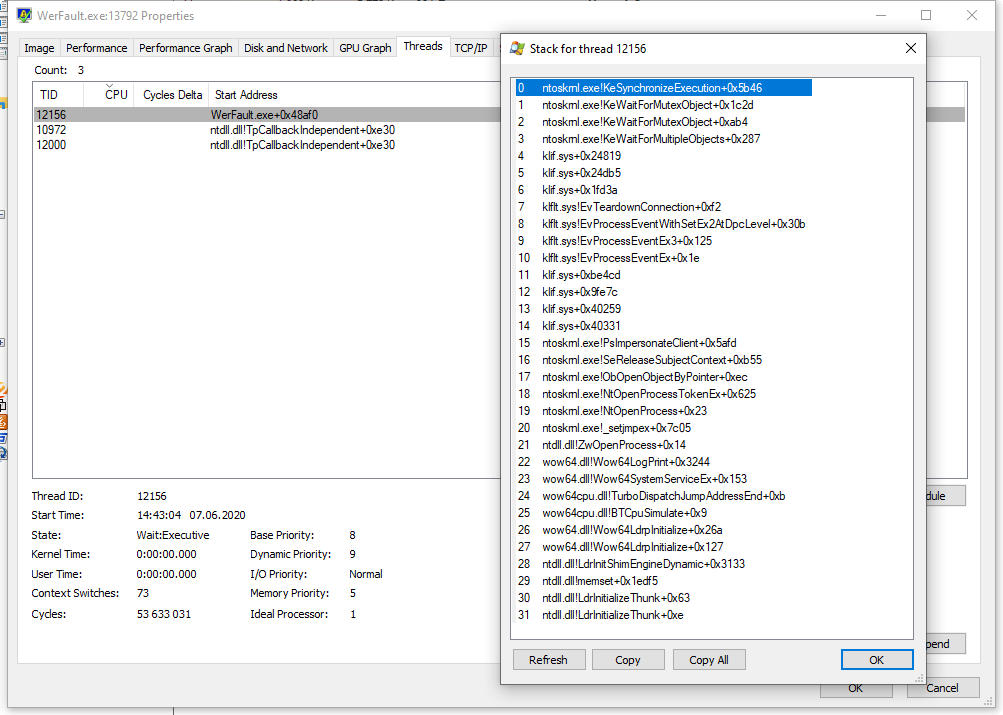
Task: Select stack frame ZwOpenProcess+0x14
Action: point(664,445)
